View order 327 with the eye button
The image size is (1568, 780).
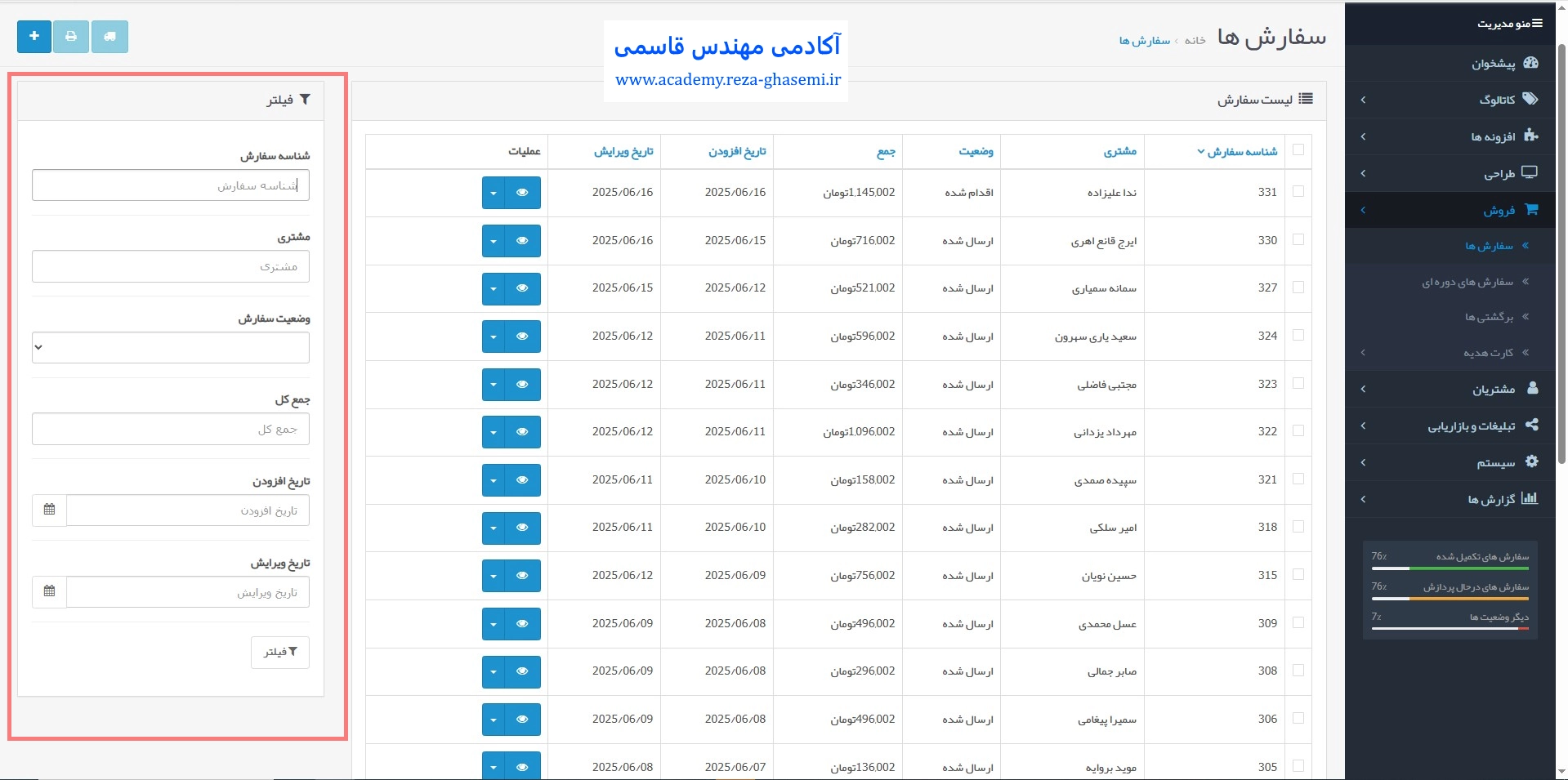pyautogui.click(x=523, y=288)
